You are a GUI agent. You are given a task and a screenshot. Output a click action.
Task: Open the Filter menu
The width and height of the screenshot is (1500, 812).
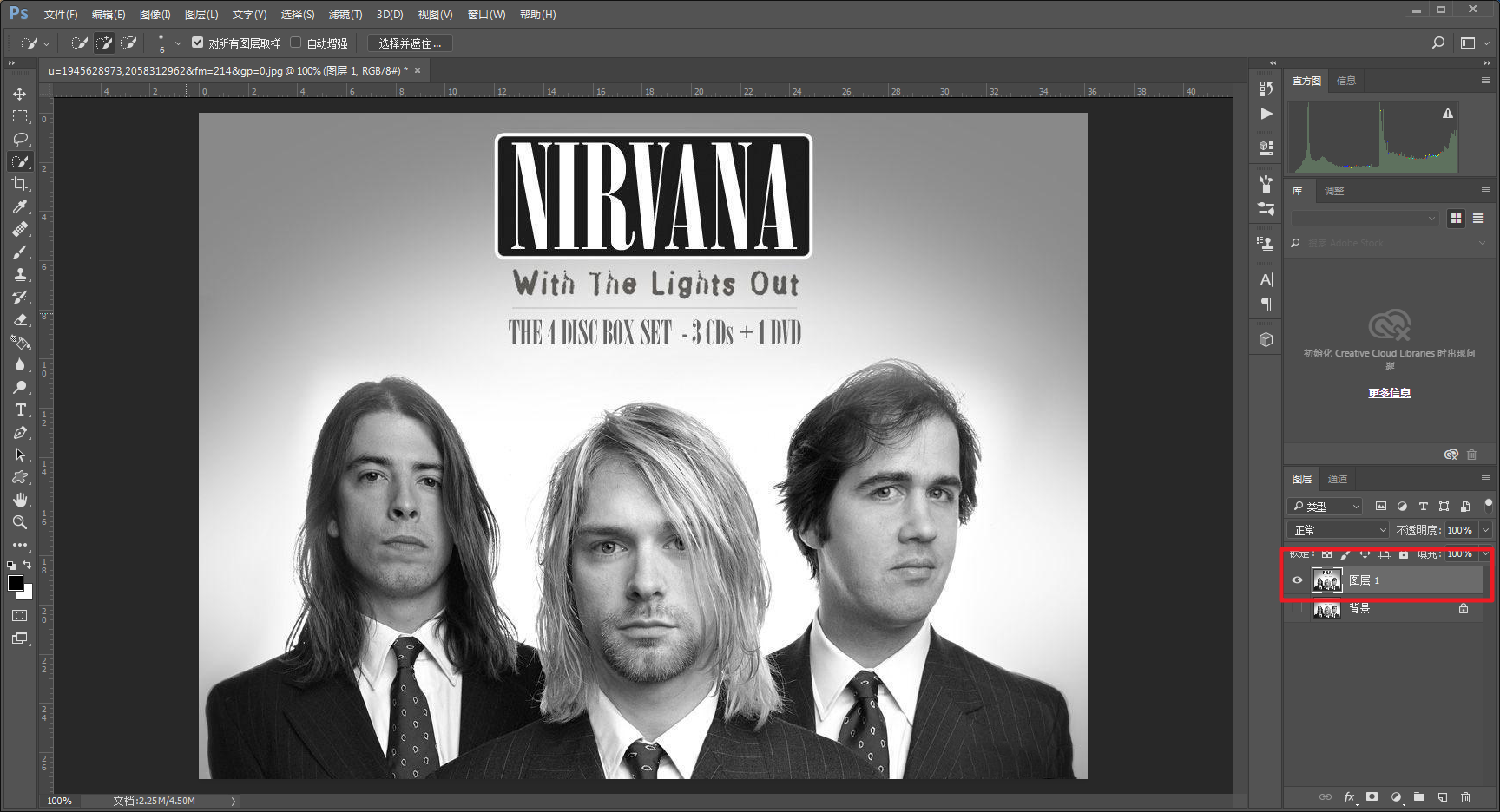345,15
